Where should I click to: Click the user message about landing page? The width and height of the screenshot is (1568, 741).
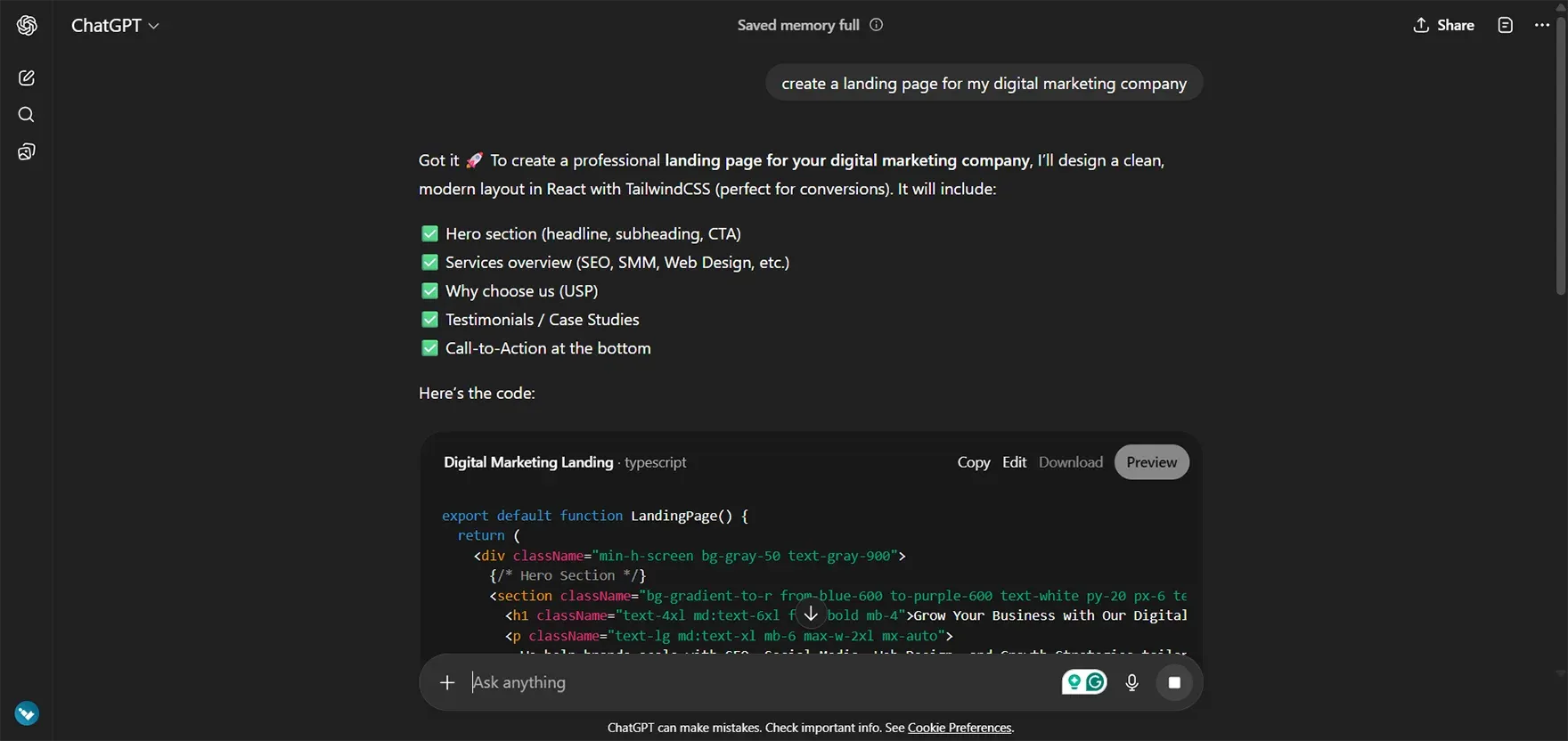(x=984, y=83)
